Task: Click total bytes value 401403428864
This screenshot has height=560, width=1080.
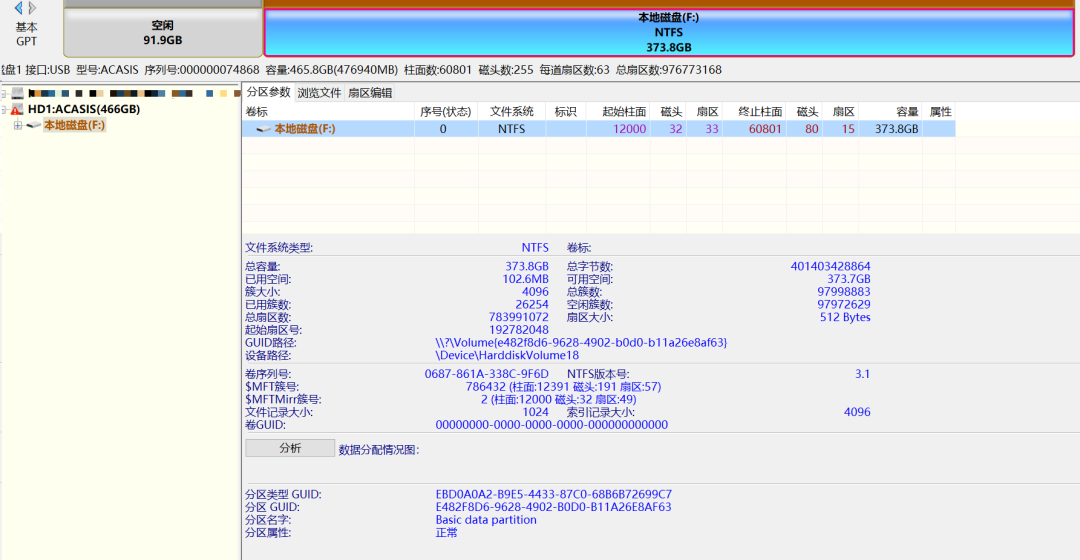Action: (831, 266)
